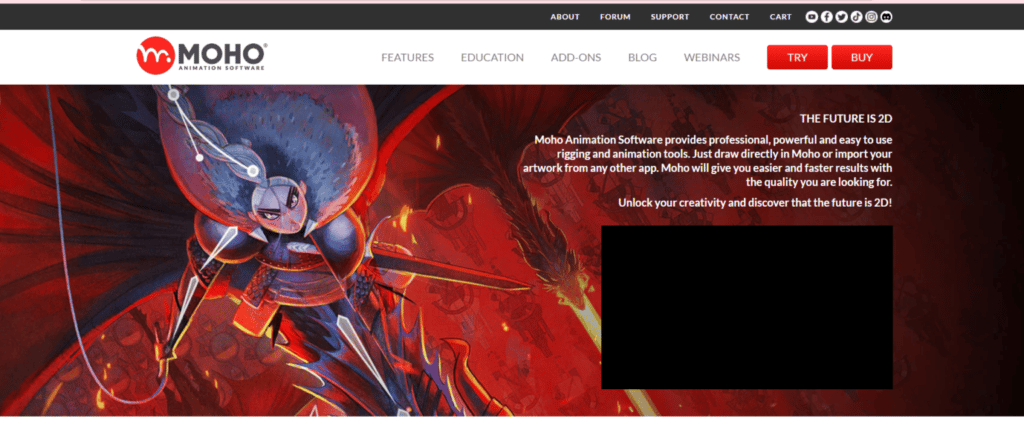This screenshot has height=424, width=1024.
Task: Click the black video box in the banner
Action: pos(747,307)
